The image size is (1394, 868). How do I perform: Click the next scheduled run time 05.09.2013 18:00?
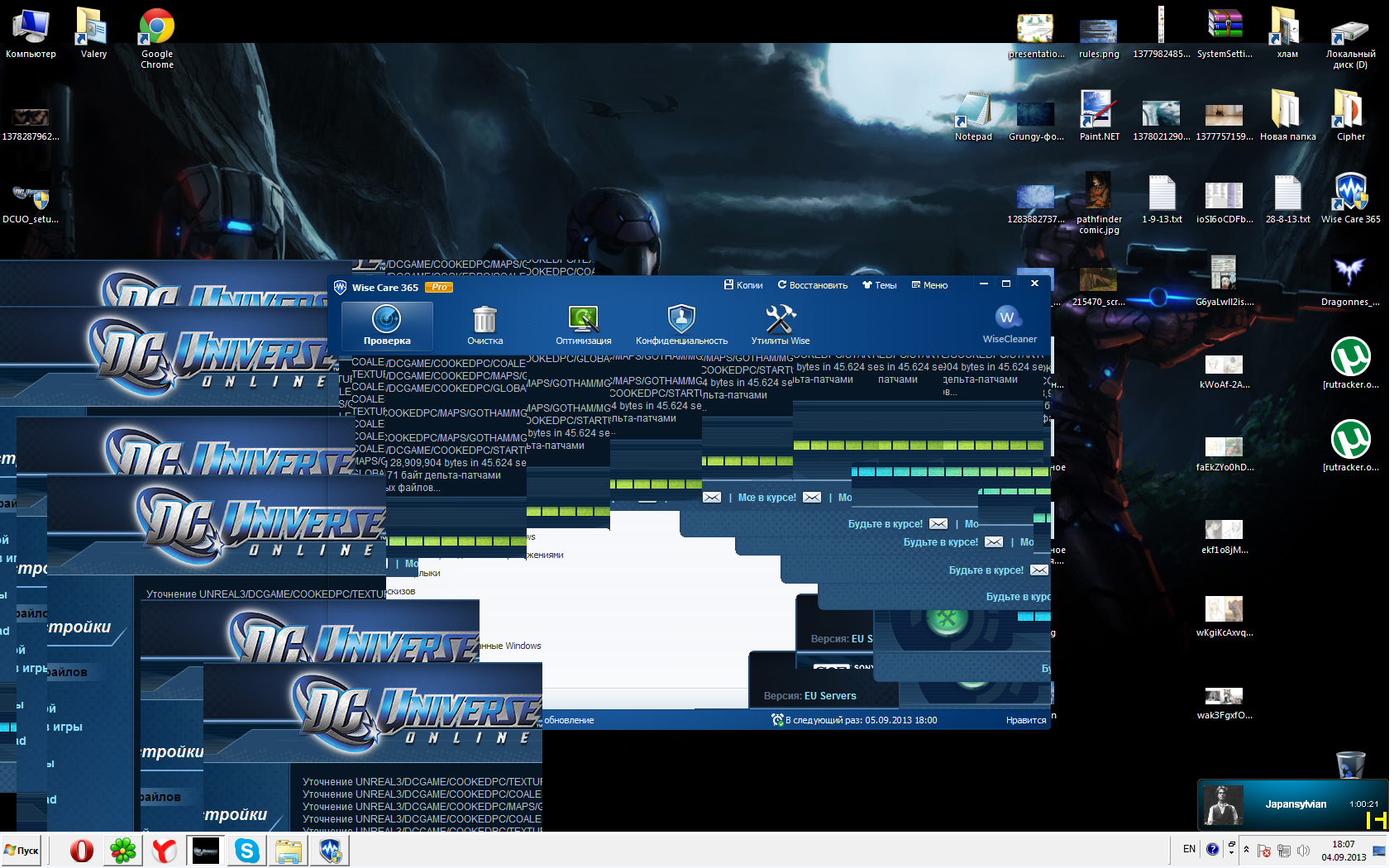pos(901,720)
